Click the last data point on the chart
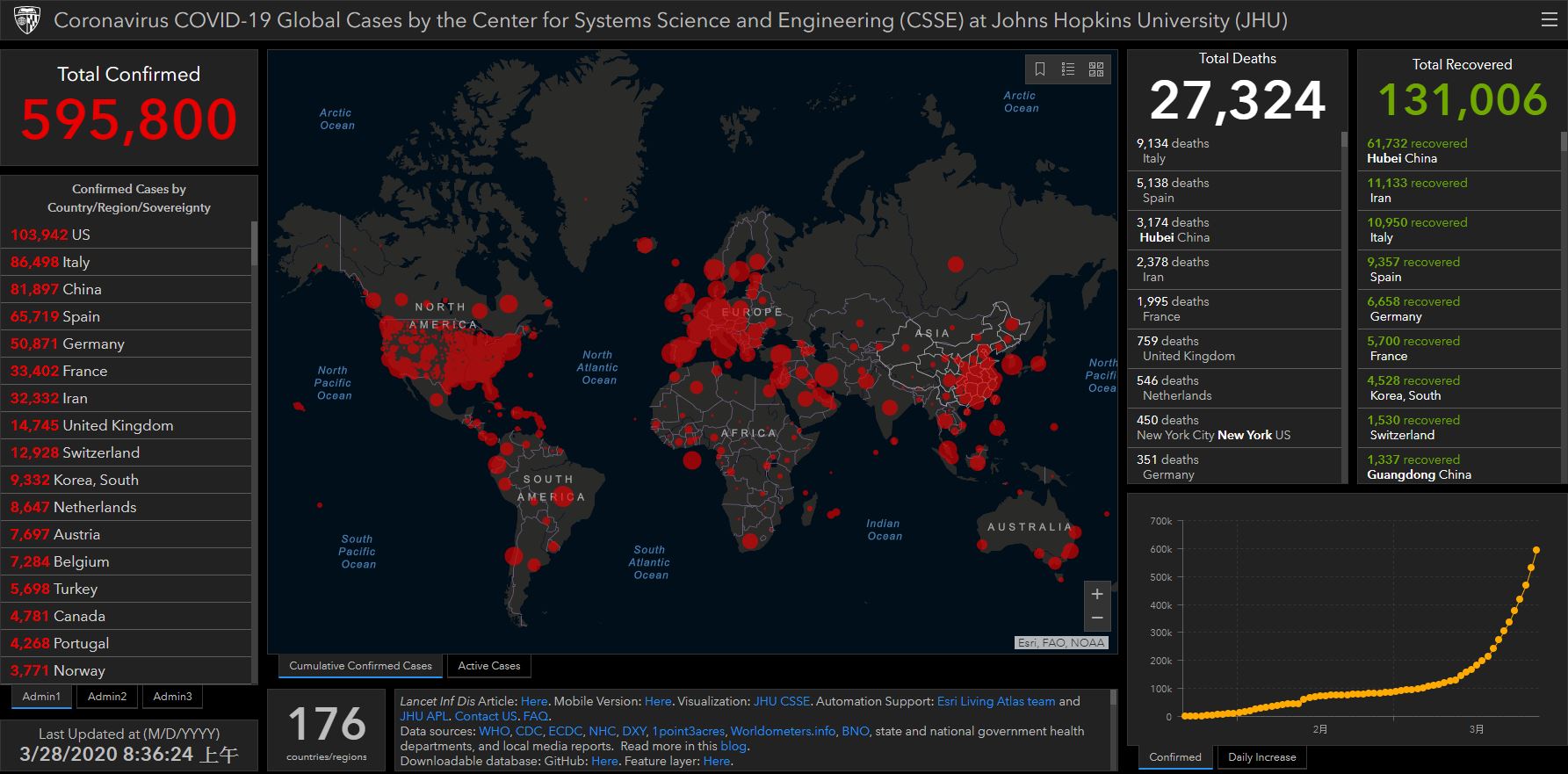This screenshot has height=774, width=1568. pyautogui.click(x=1536, y=550)
